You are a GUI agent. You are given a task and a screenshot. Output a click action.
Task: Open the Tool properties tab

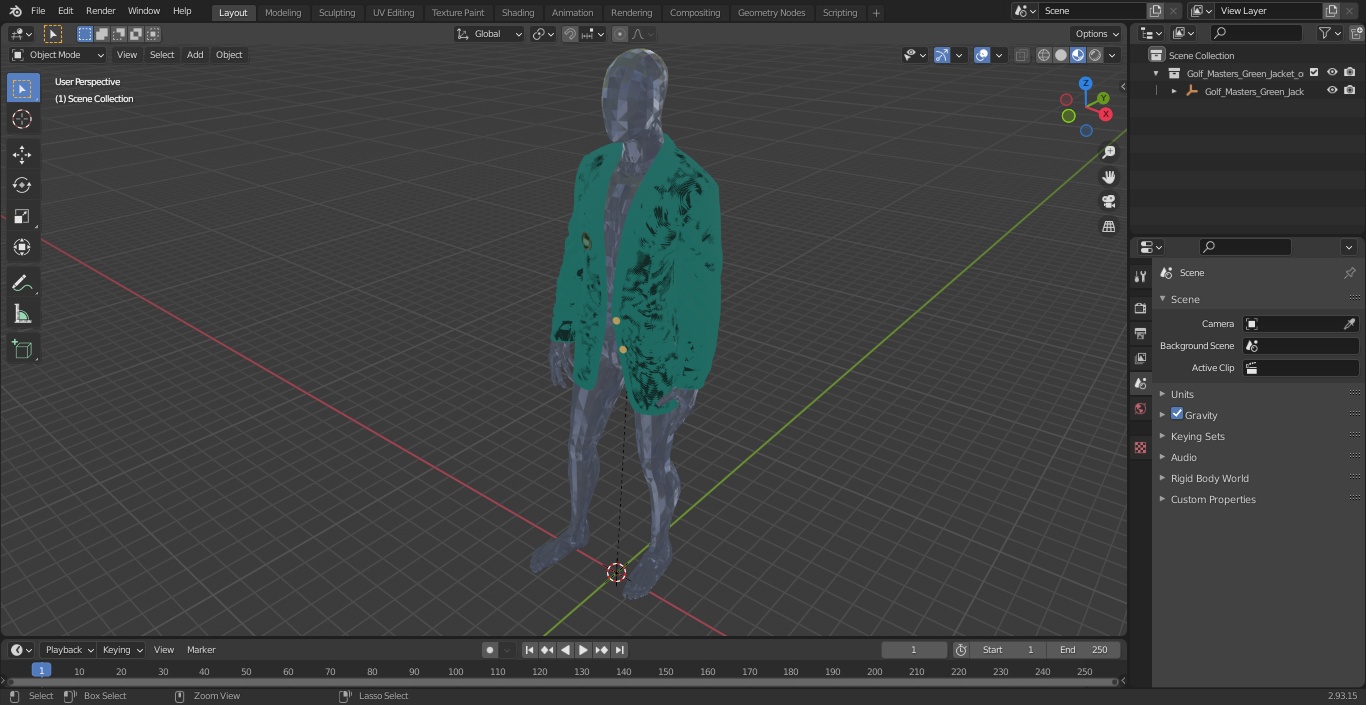click(x=1140, y=277)
